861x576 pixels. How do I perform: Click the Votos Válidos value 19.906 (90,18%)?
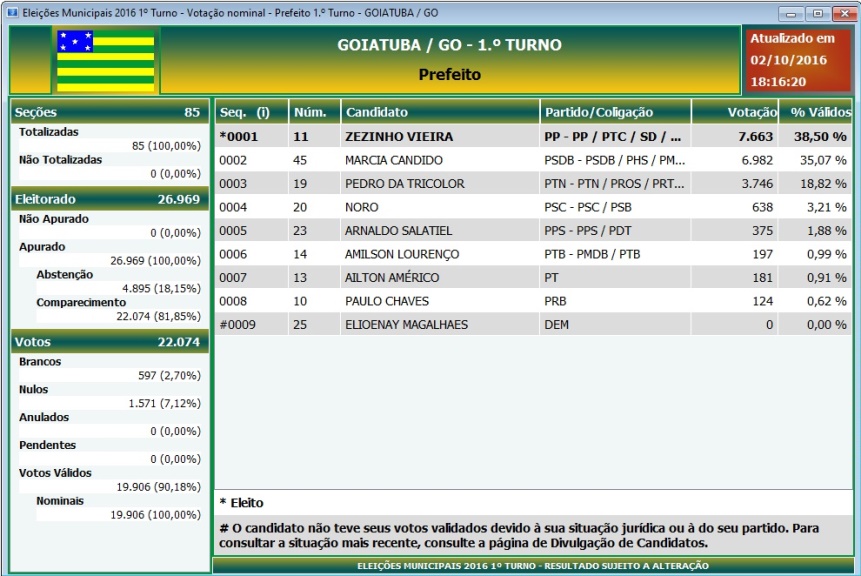click(158, 487)
